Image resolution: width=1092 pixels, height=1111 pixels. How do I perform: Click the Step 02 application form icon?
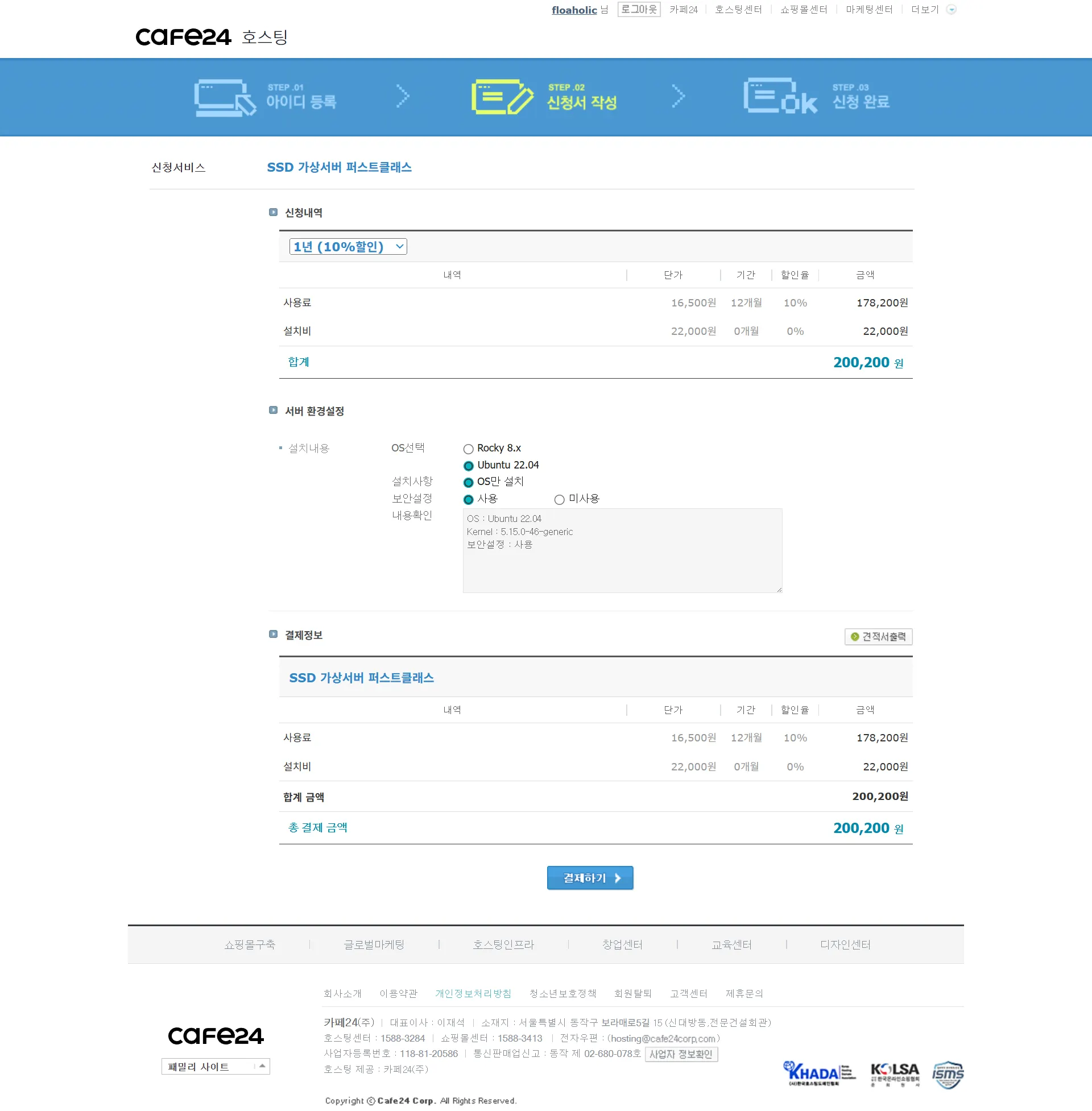[502, 97]
